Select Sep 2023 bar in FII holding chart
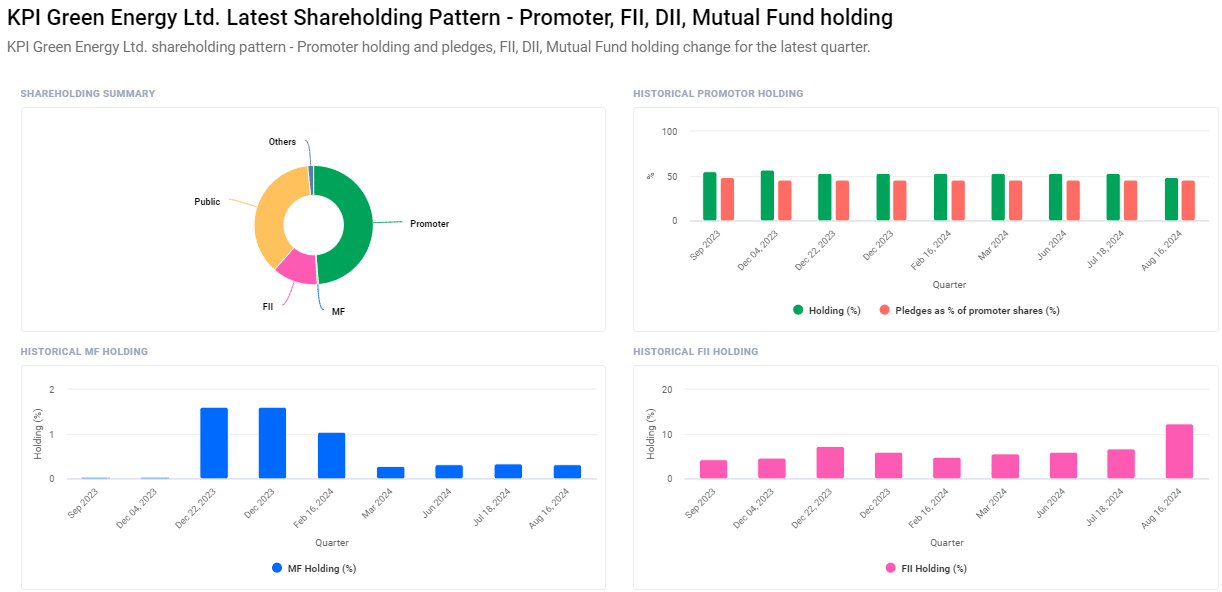This screenshot has height=592, width=1222. (x=713, y=469)
